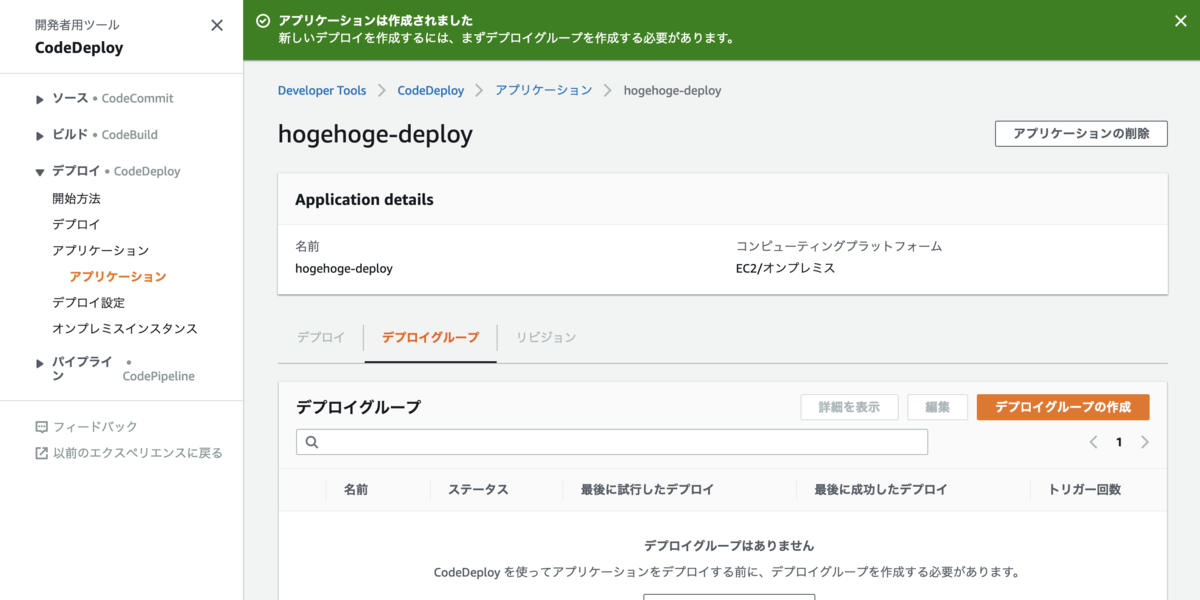Click 最後に成功したデプロイ column header
Screen dimensions: 1200x600
pyautogui.click(x=881, y=490)
